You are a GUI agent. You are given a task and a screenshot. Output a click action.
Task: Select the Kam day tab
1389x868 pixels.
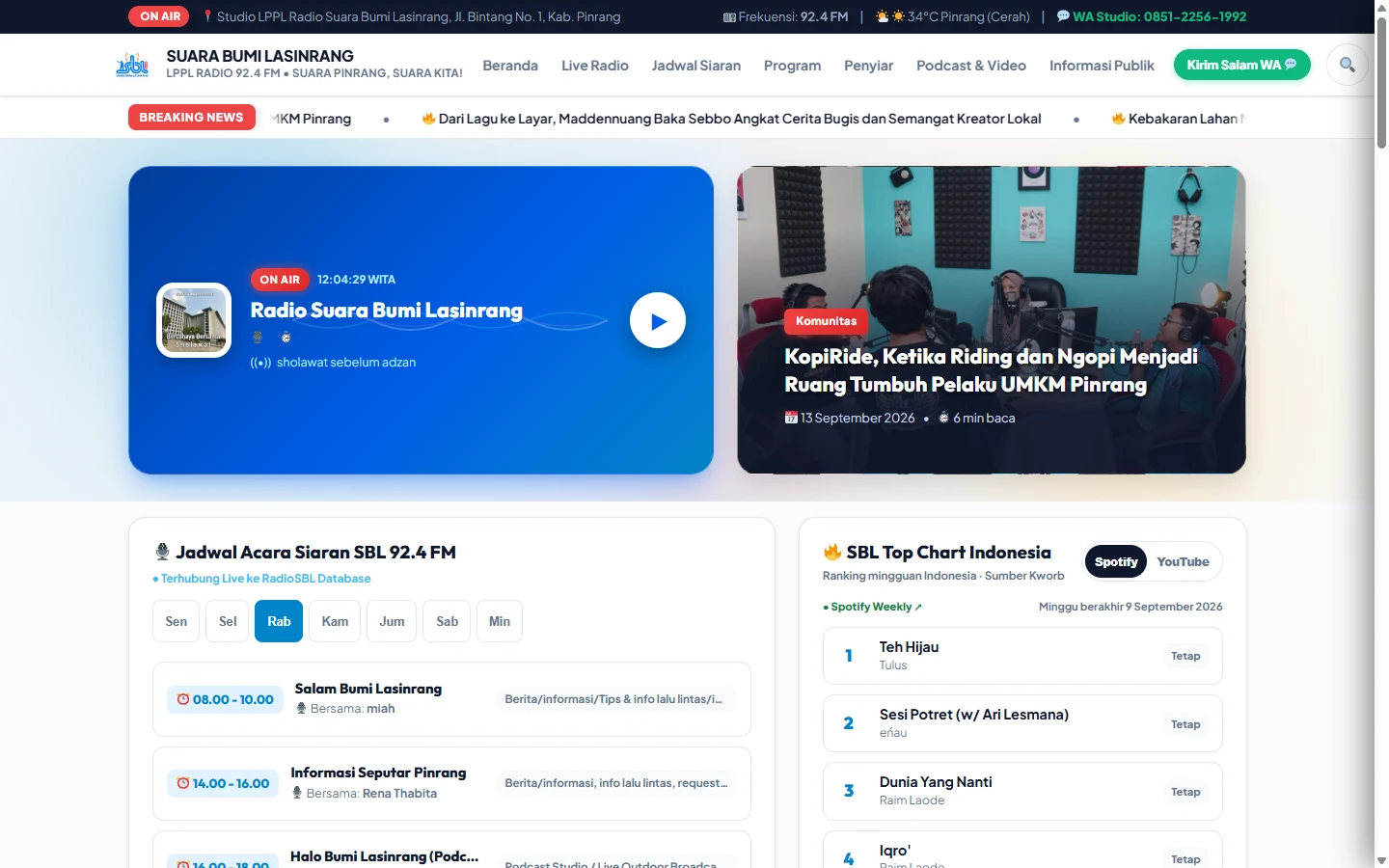tap(335, 621)
